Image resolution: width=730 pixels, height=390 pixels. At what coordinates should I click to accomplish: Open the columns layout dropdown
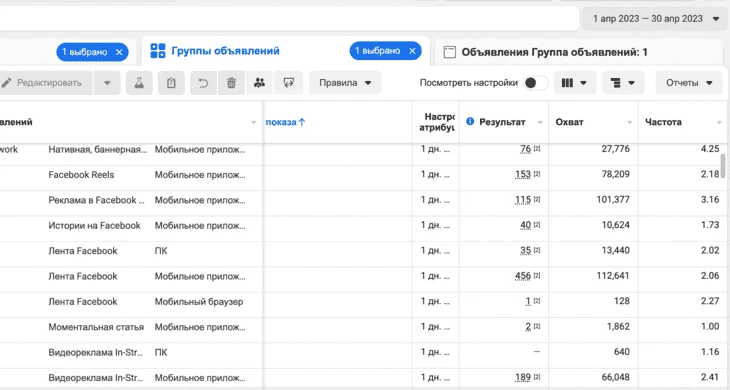tap(575, 83)
